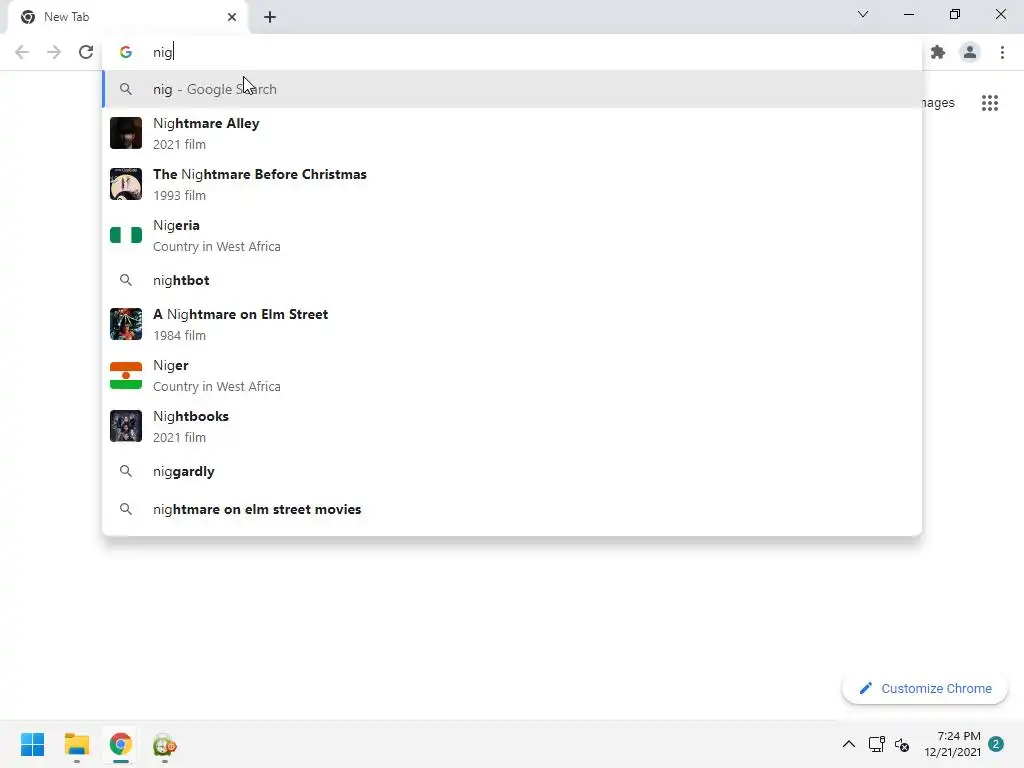
Task: Select the New Tab browser tab
Action: click(x=128, y=17)
